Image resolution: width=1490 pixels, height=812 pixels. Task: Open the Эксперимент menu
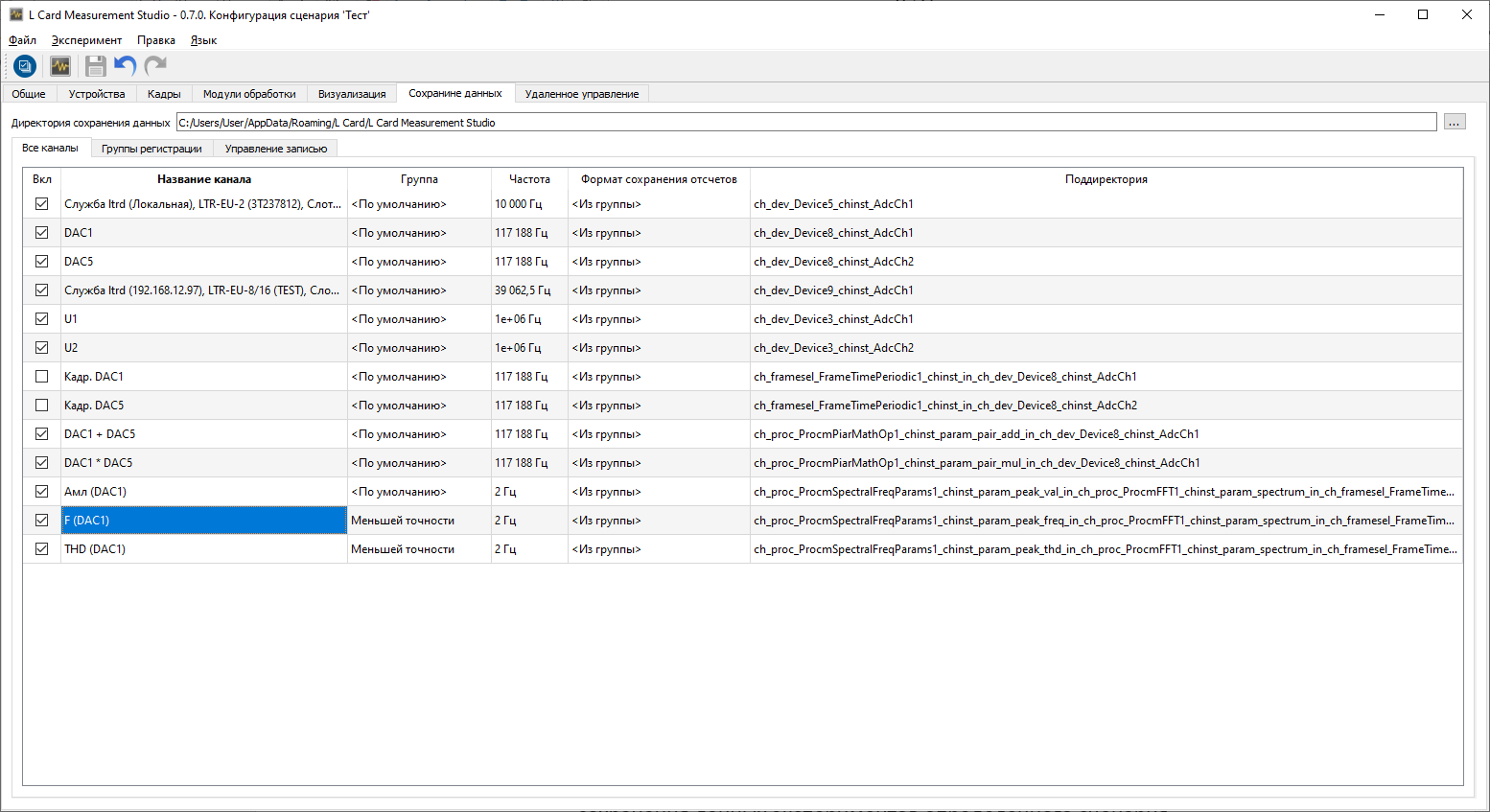point(86,40)
